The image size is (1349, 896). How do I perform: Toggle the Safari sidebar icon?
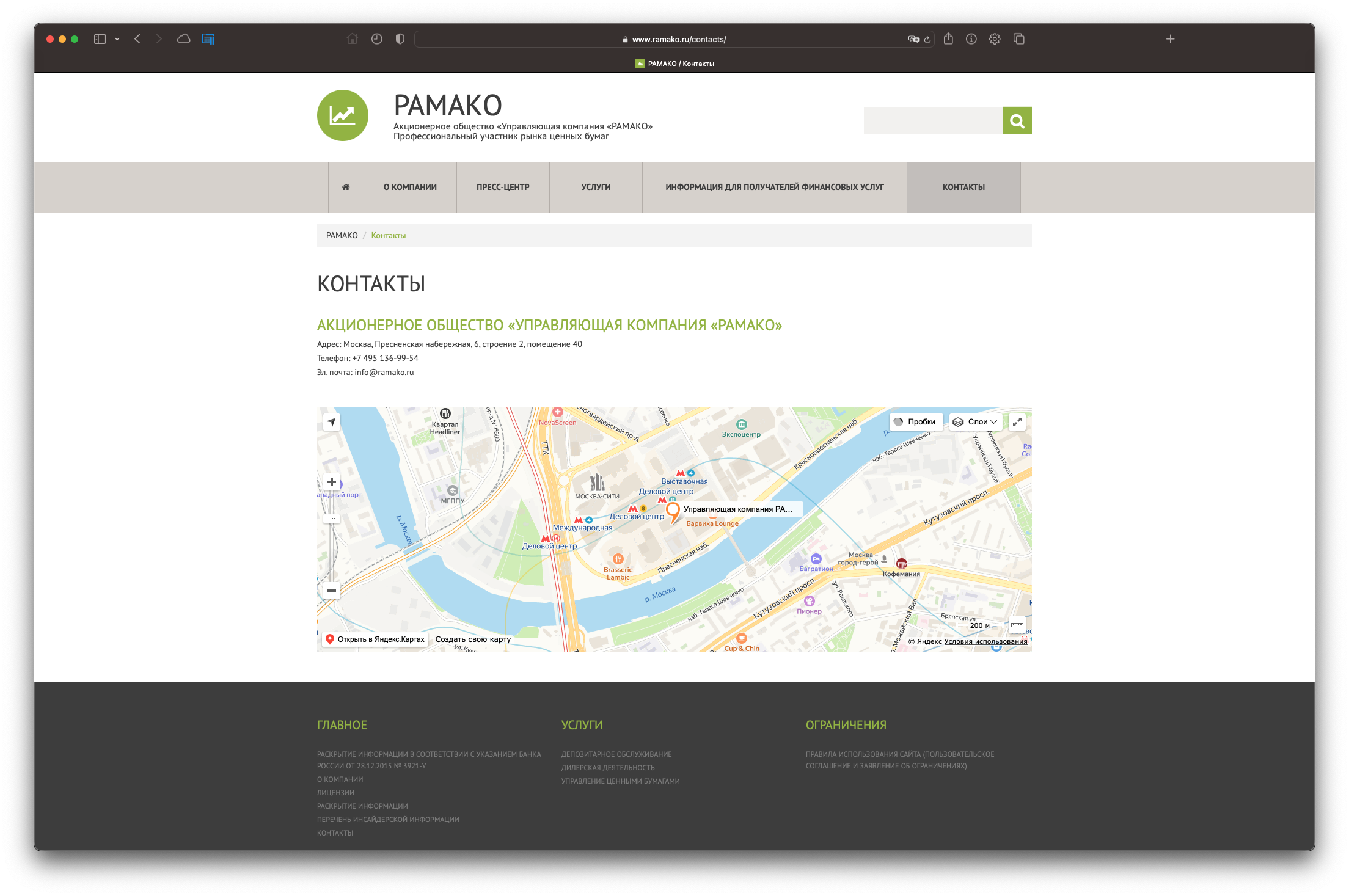tap(100, 39)
